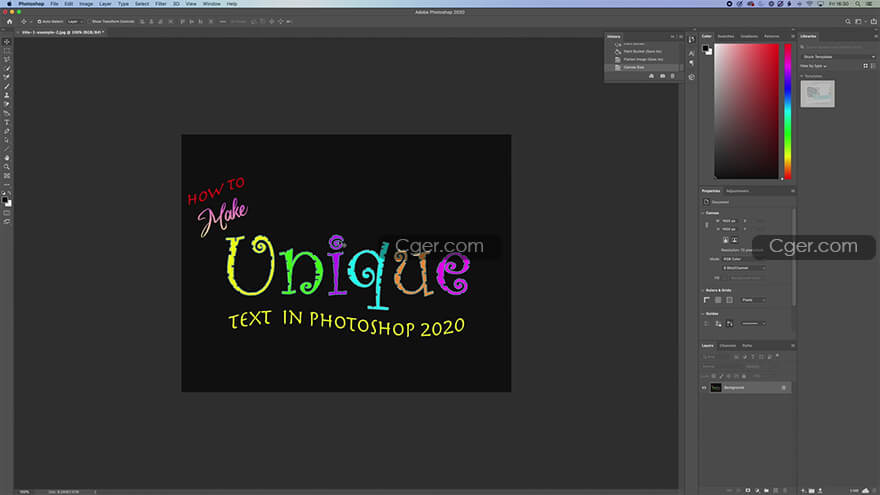
Task: Collapse Rulers & Grids section
Action: [x=703, y=291]
